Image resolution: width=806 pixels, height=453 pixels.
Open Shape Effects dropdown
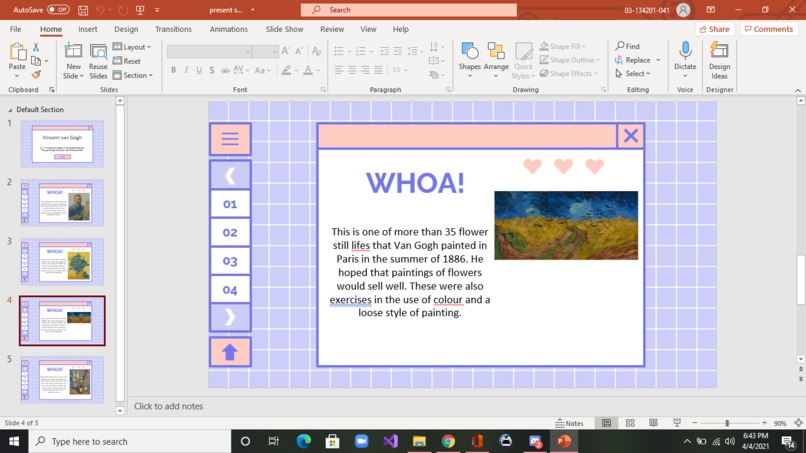[x=569, y=74]
